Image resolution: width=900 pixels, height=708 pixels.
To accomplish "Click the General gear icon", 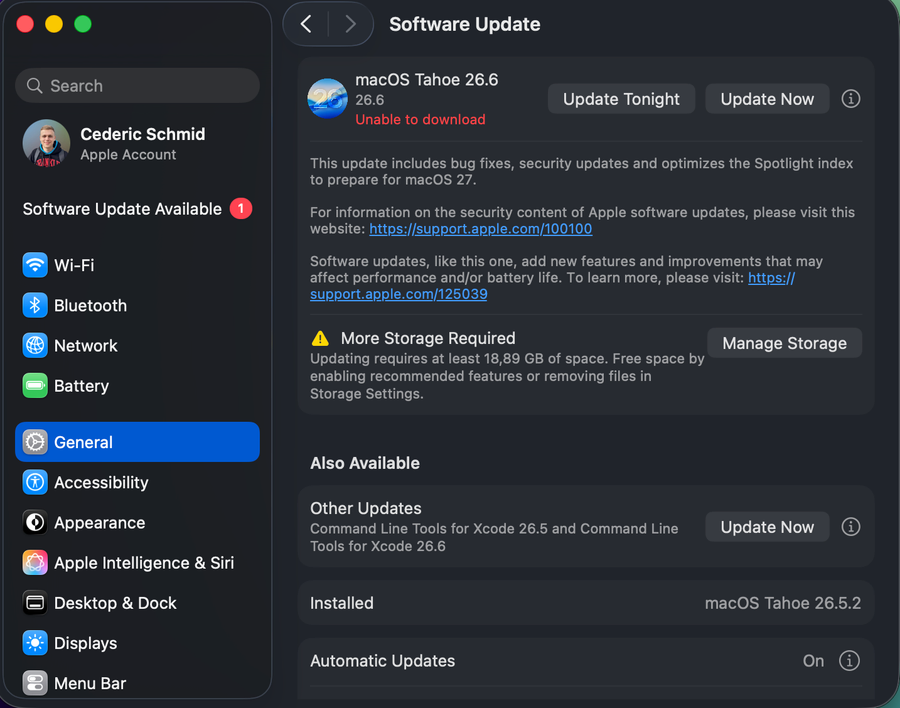I will click(35, 442).
